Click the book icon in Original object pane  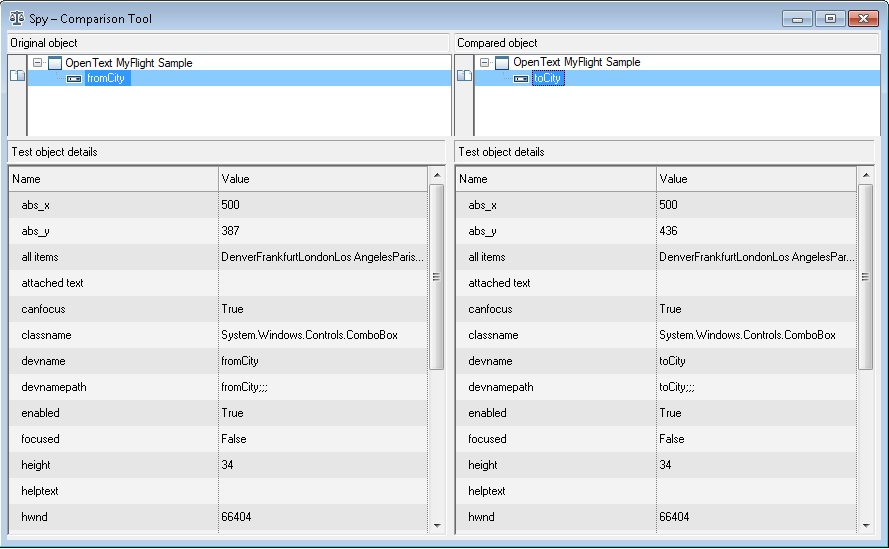coord(16,76)
